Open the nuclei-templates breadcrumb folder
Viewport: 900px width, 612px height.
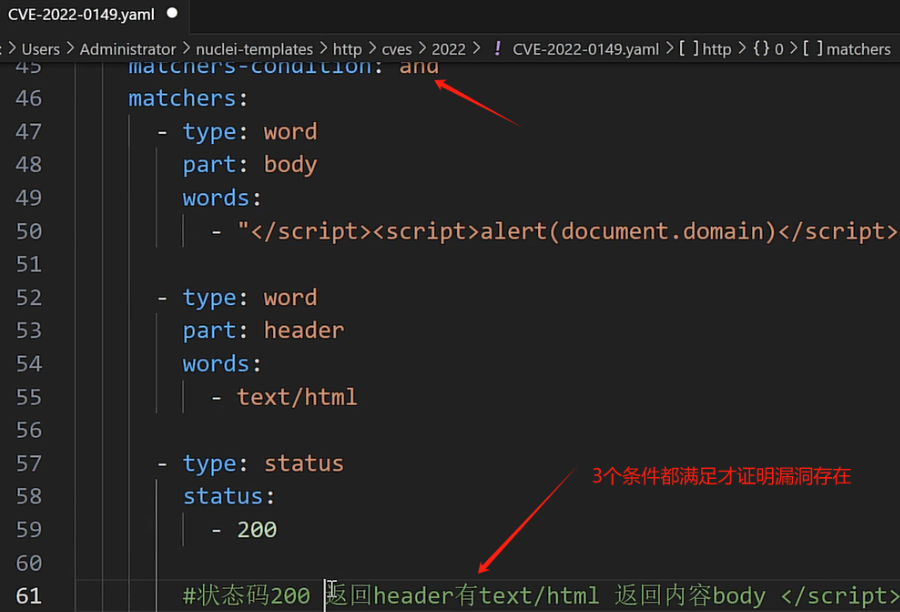coord(254,49)
